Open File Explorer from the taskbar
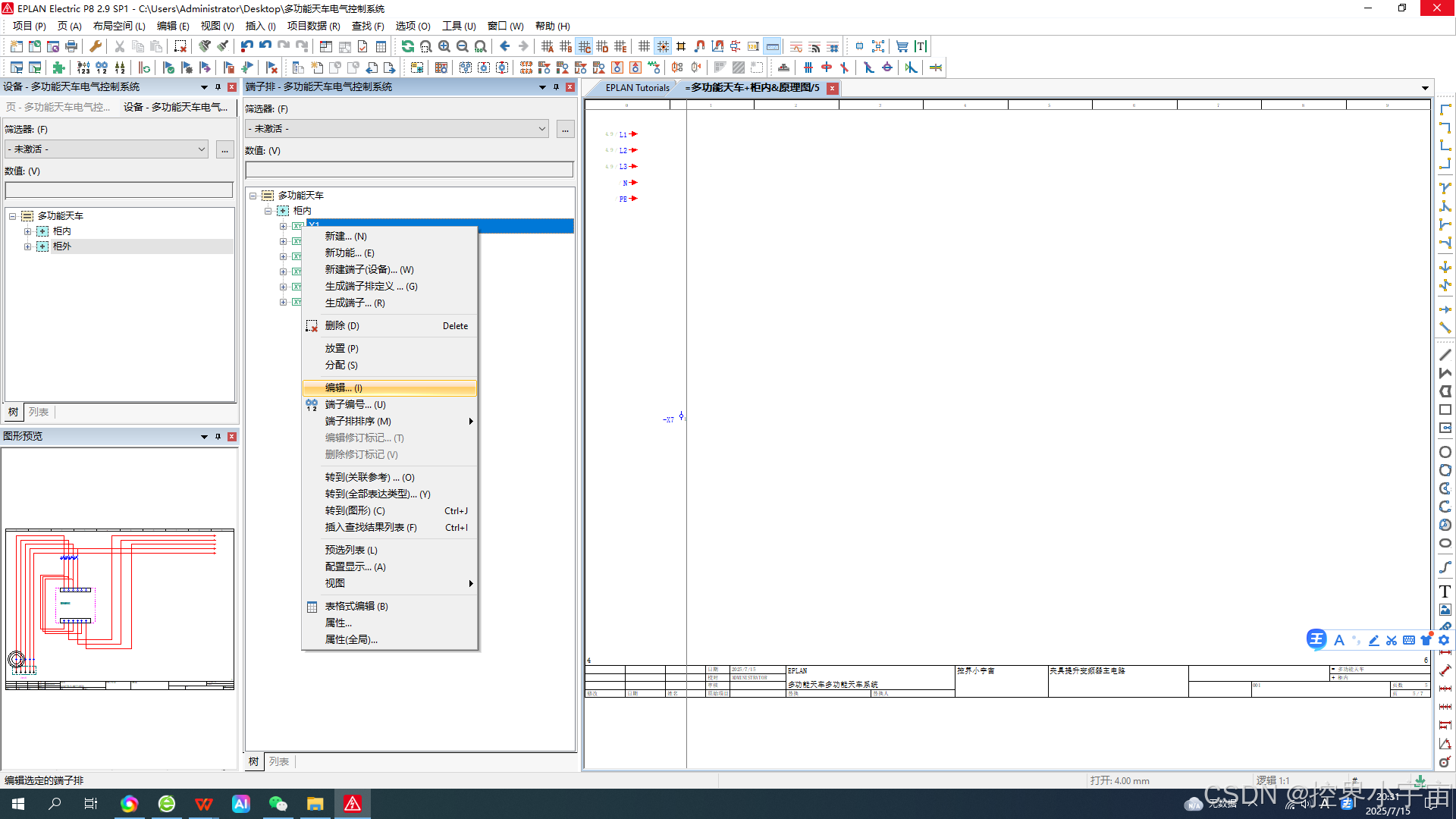 coord(315,804)
